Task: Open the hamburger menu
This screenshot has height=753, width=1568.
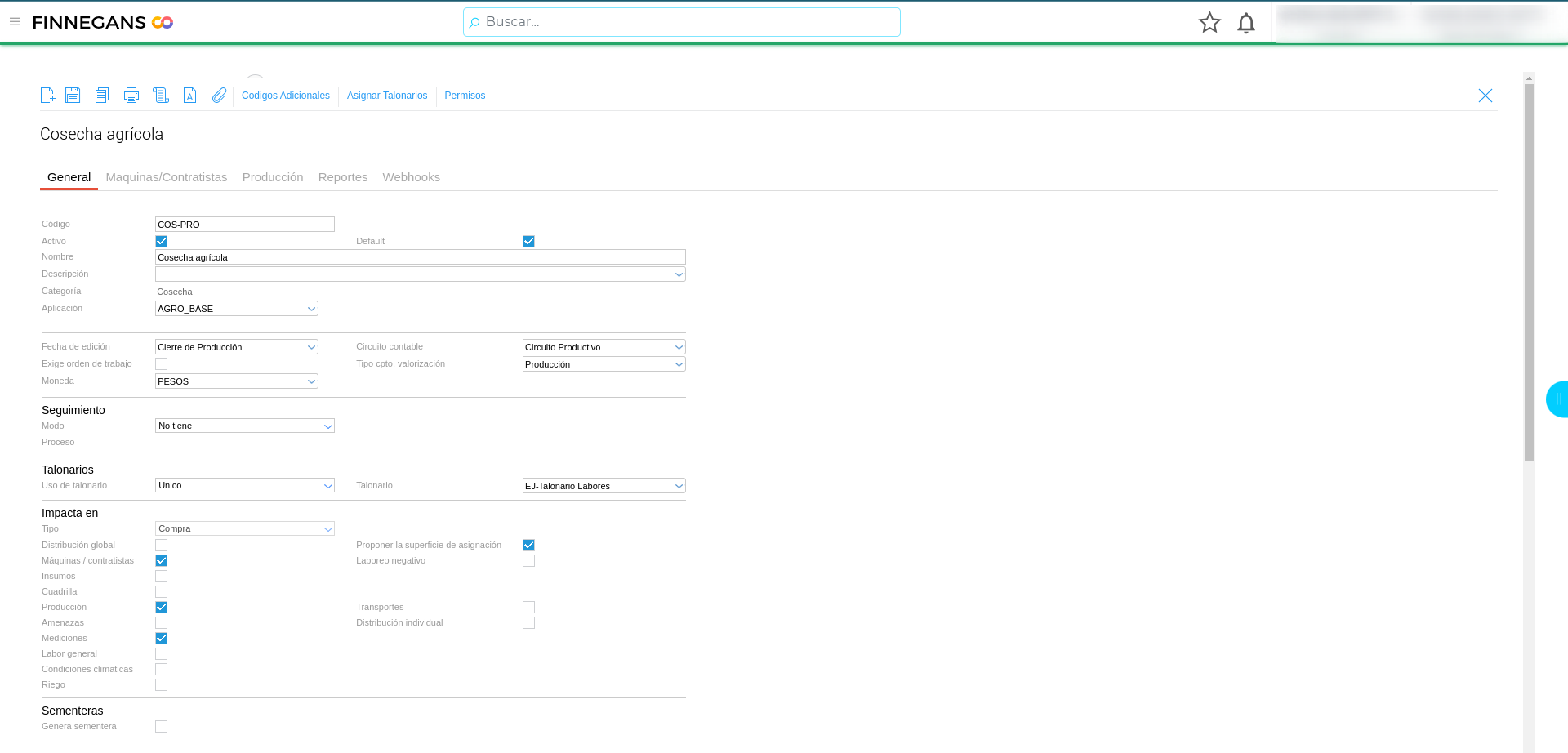Action: 15,22
